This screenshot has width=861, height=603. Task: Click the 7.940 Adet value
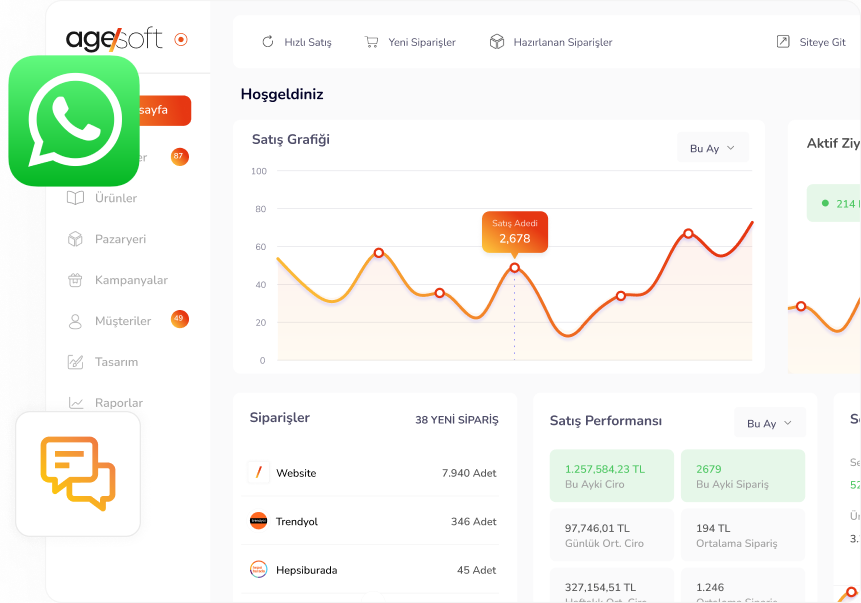point(469,473)
